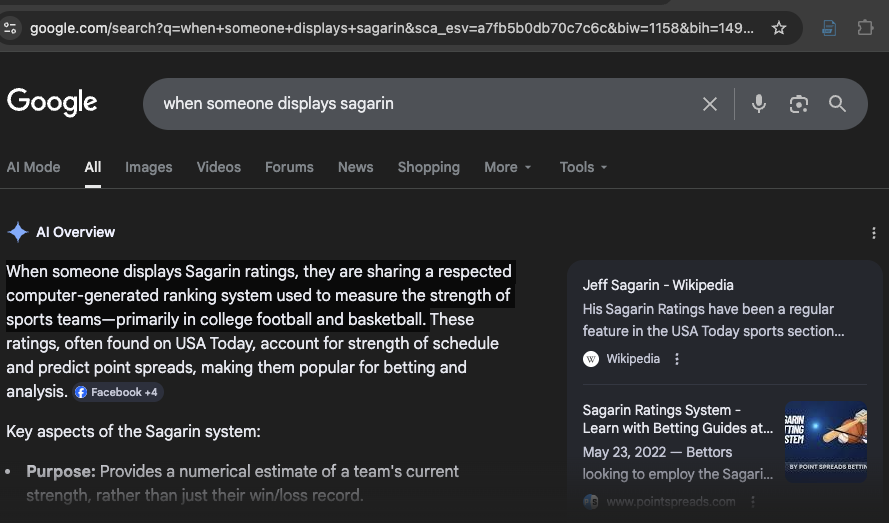
Task: Start voice search with microphone icon
Action: pos(759,104)
